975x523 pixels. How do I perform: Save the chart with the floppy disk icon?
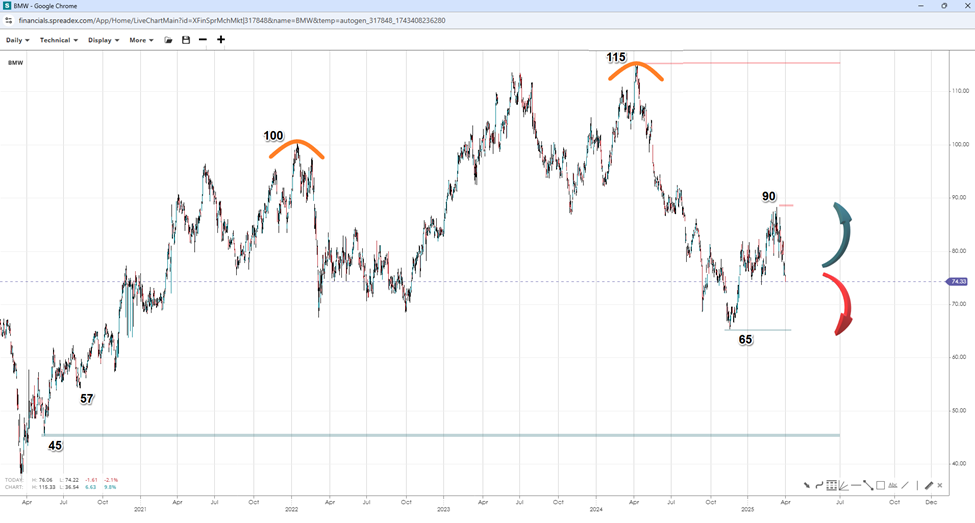click(x=186, y=40)
